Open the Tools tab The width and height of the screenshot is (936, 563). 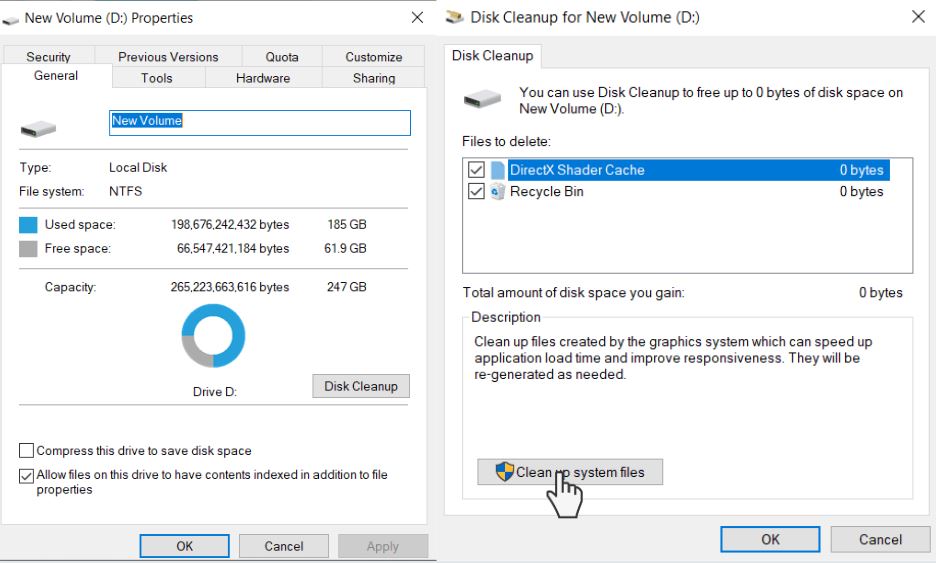pyautogui.click(x=156, y=78)
